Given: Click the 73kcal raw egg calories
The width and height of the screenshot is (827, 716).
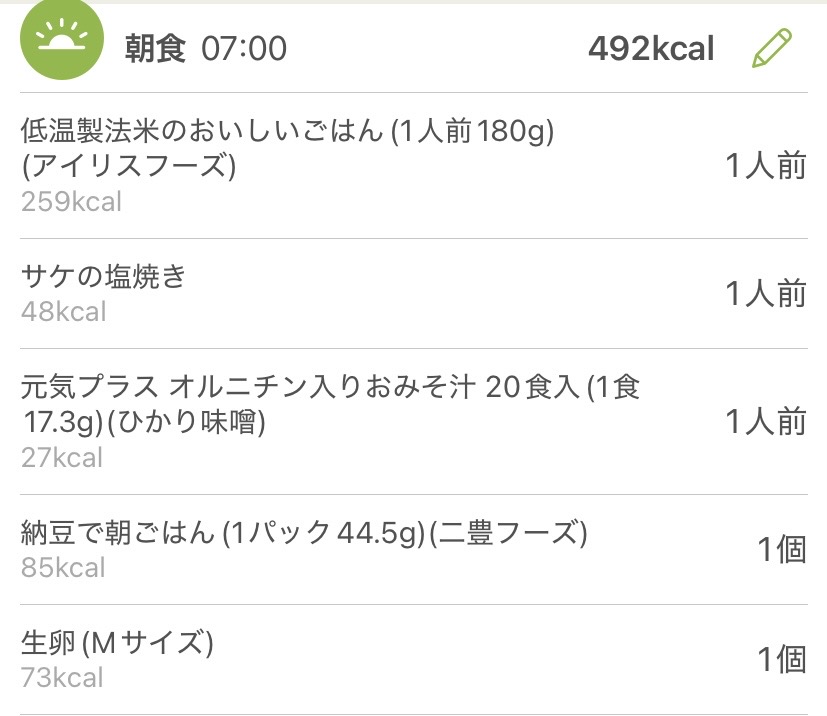Looking at the screenshot, I should pyautogui.click(x=62, y=678).
